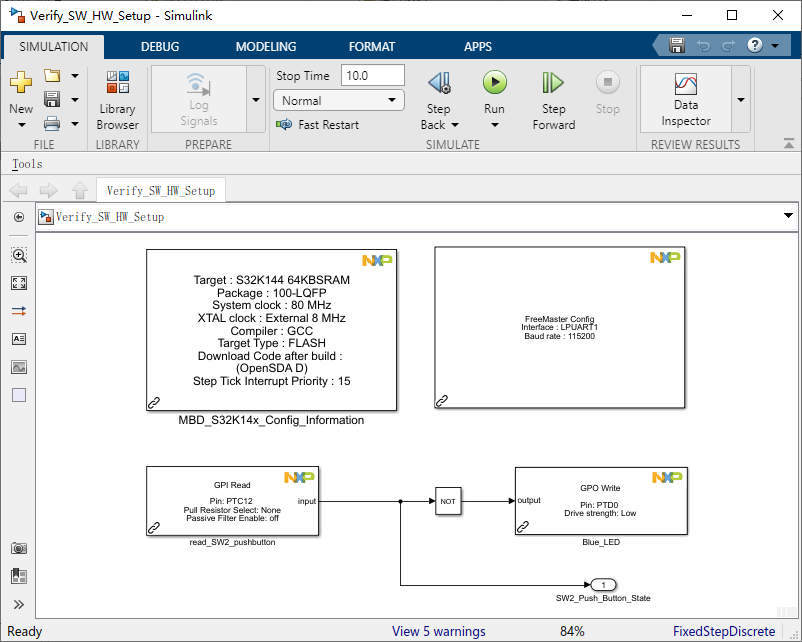Open the Data Inspector
The width and height of the screenshot is (802, 642).
click(x=686, y=99)
